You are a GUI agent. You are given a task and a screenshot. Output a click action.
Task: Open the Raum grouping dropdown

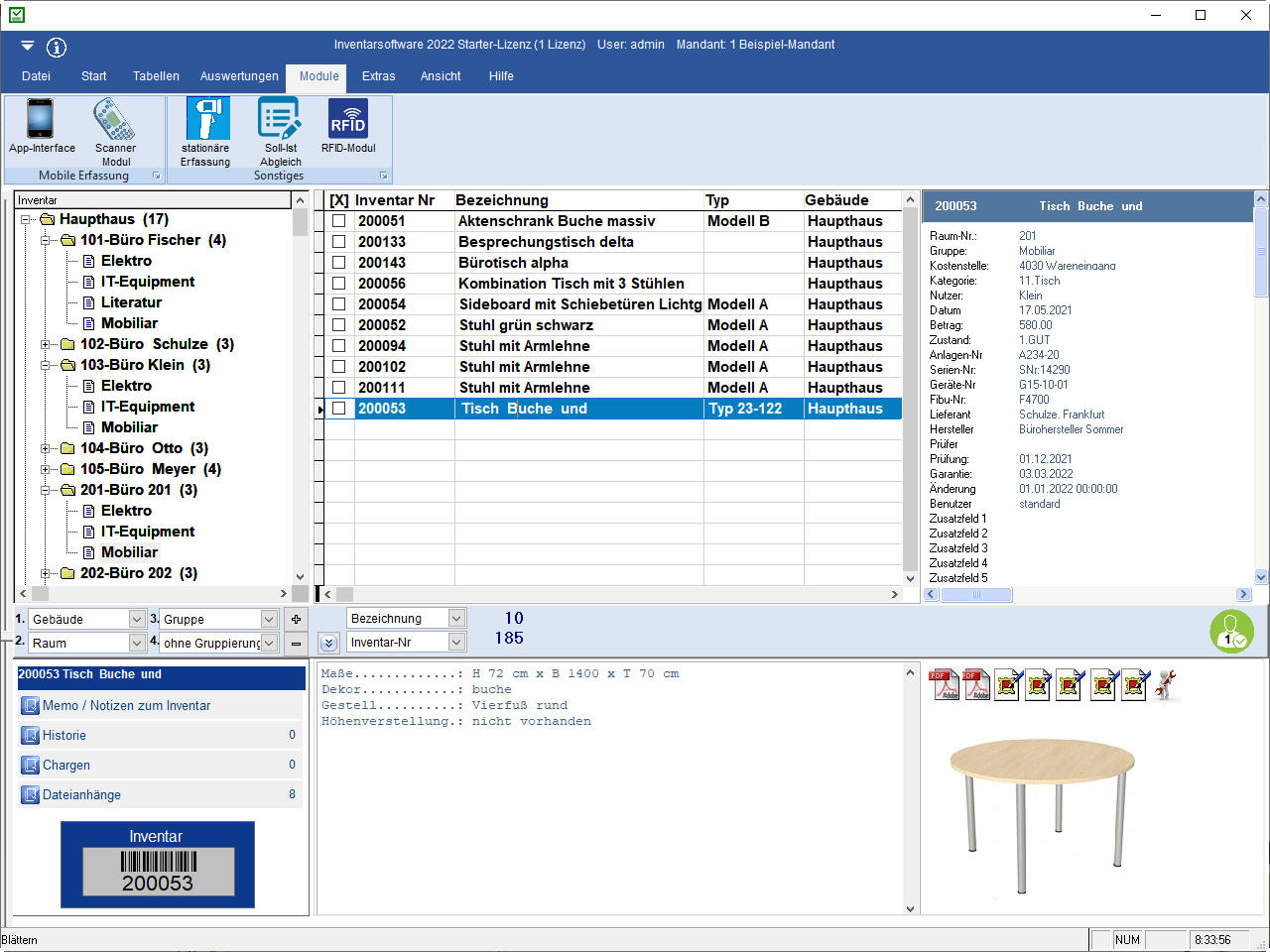click(137, 643)
